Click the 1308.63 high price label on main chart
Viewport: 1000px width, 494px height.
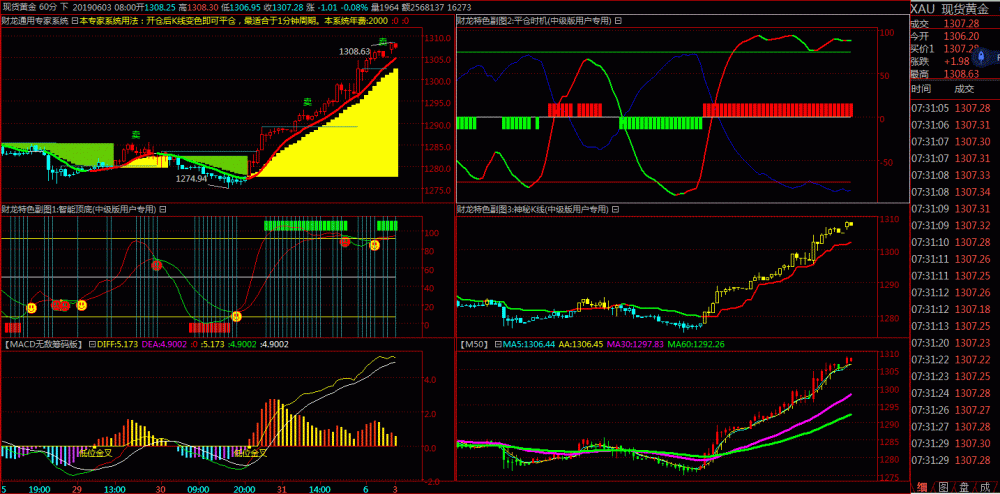click(x=355, y=51)
